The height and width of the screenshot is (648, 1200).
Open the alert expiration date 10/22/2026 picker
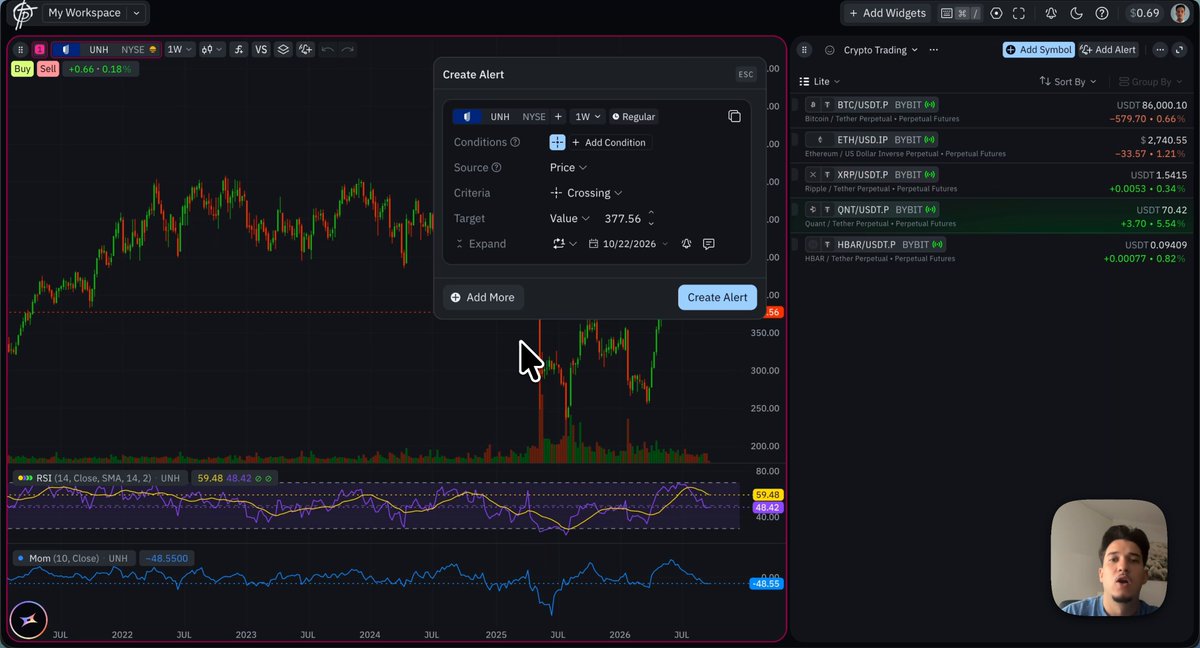(x=628, y=243)
